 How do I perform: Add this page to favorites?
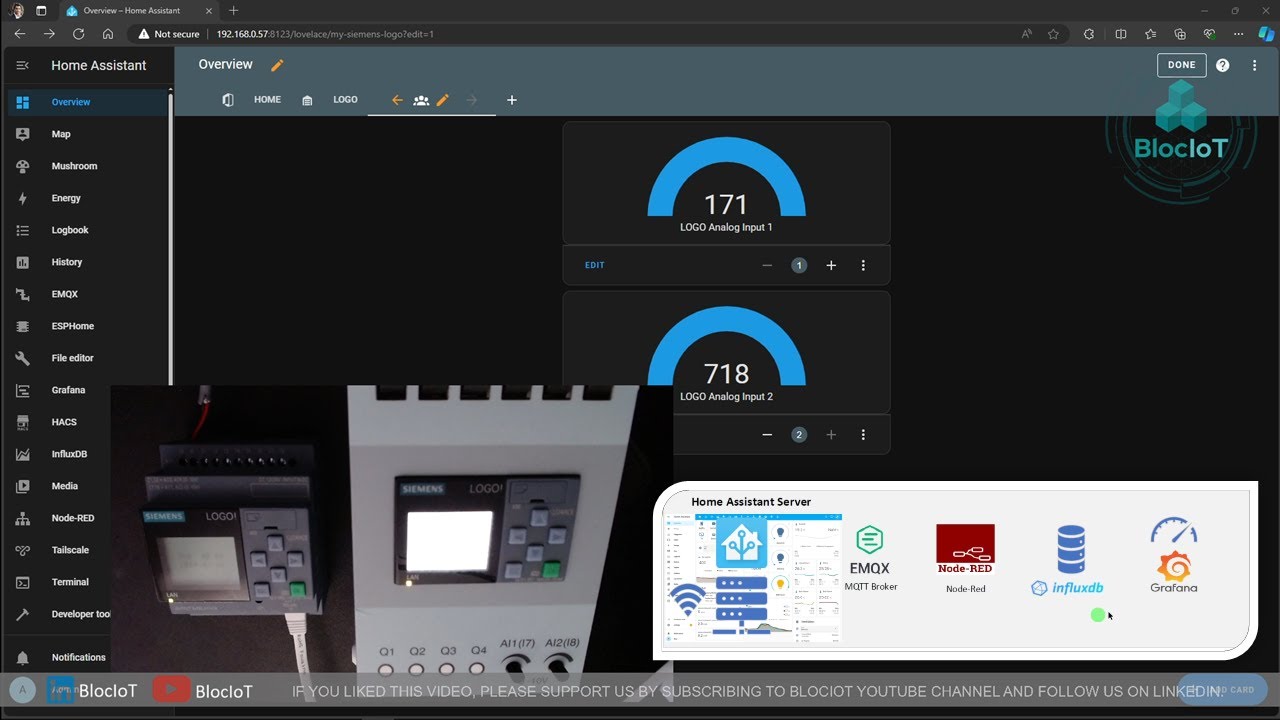pos(1053,34)
